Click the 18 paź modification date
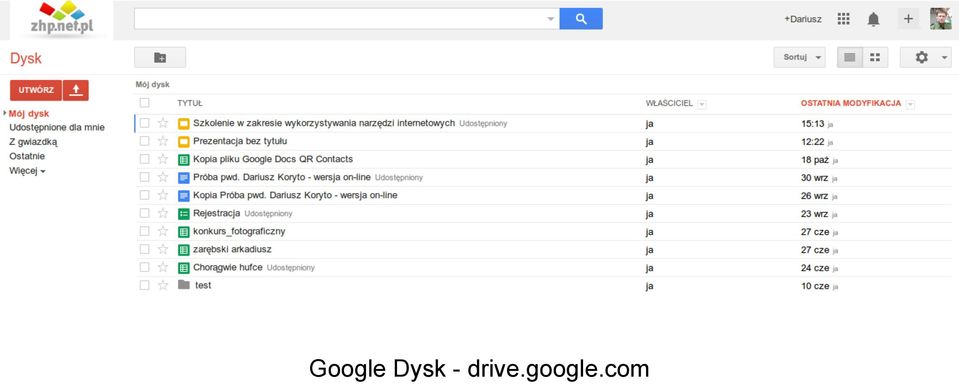 [x=815, y=160]
